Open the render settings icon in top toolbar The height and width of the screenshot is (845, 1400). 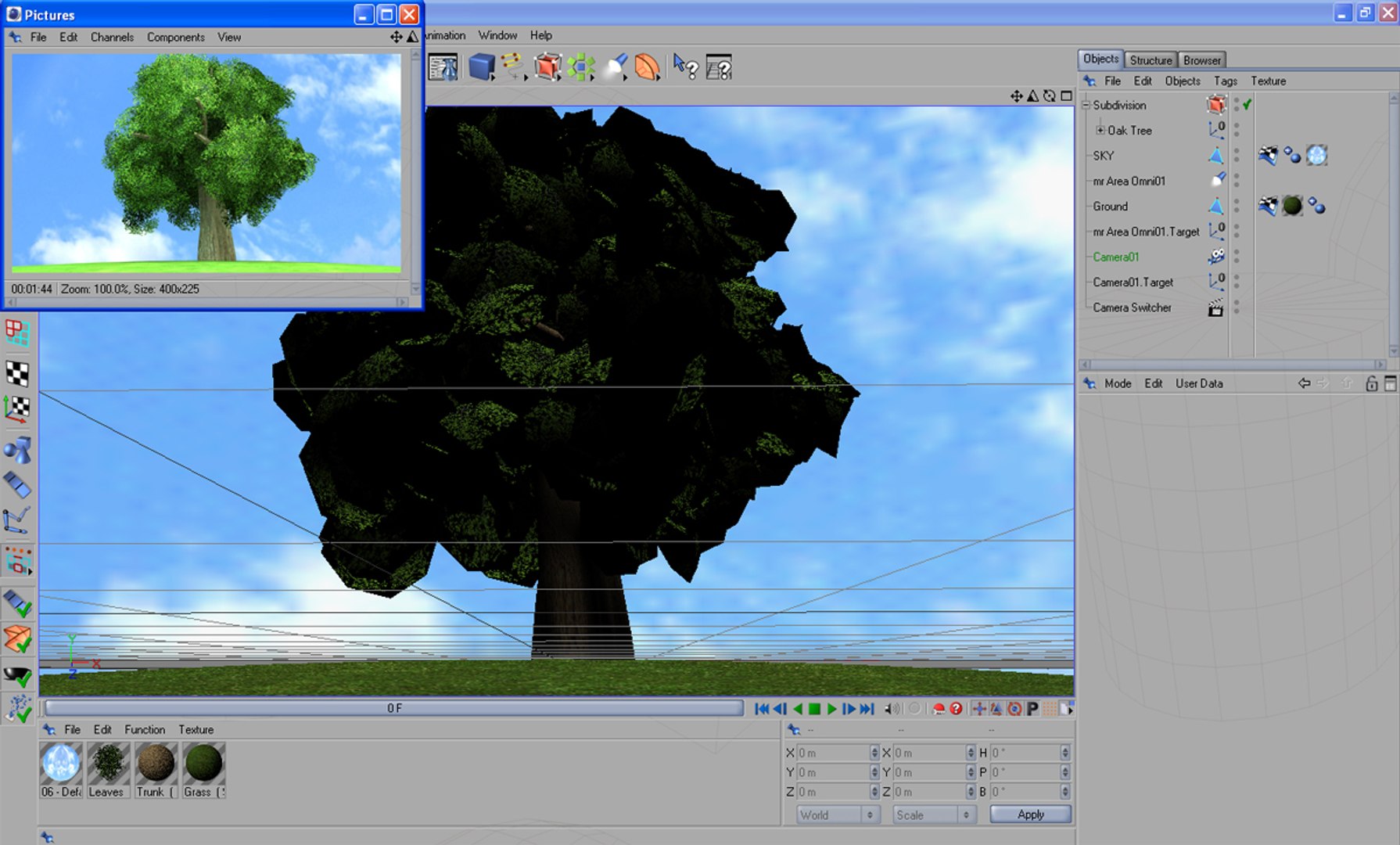pyautogui.click(x=443, y=67)
